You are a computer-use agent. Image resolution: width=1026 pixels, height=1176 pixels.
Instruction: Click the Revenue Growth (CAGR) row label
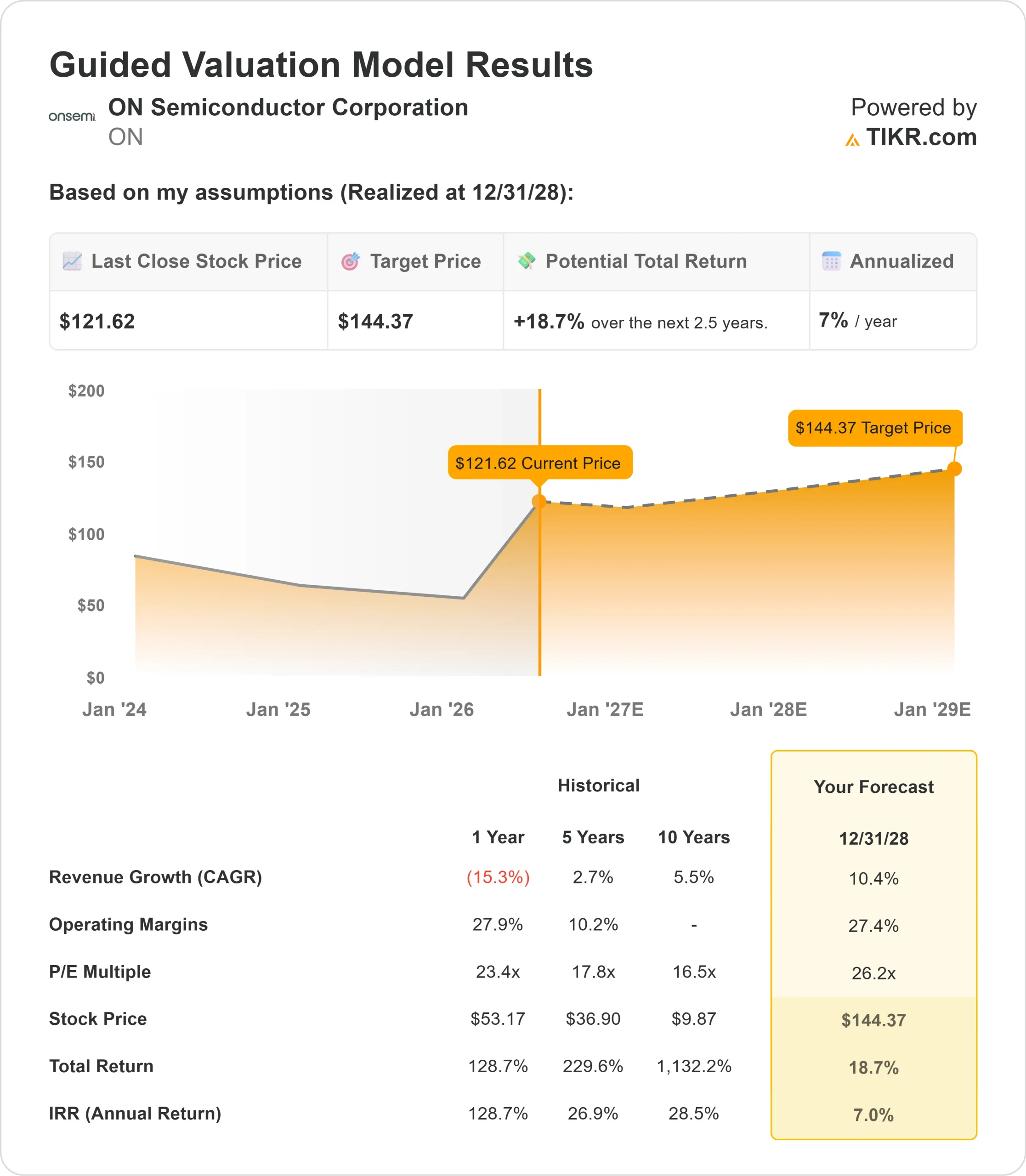[156, 877]
